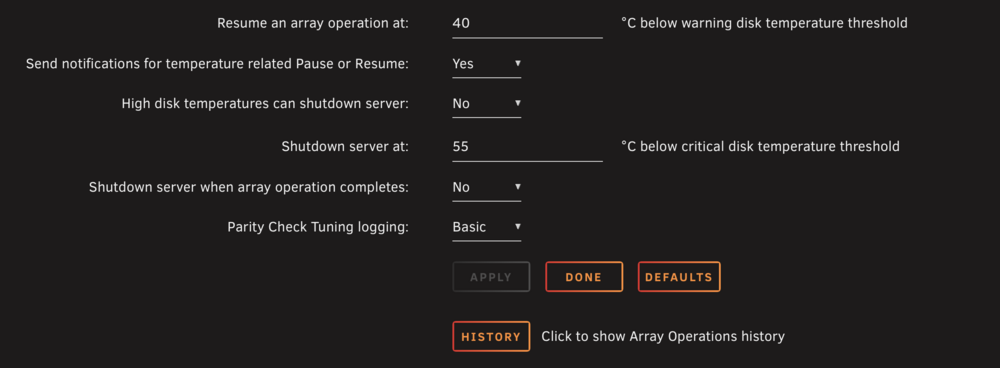Click the small arrow beside Basic

coord(517,226)
